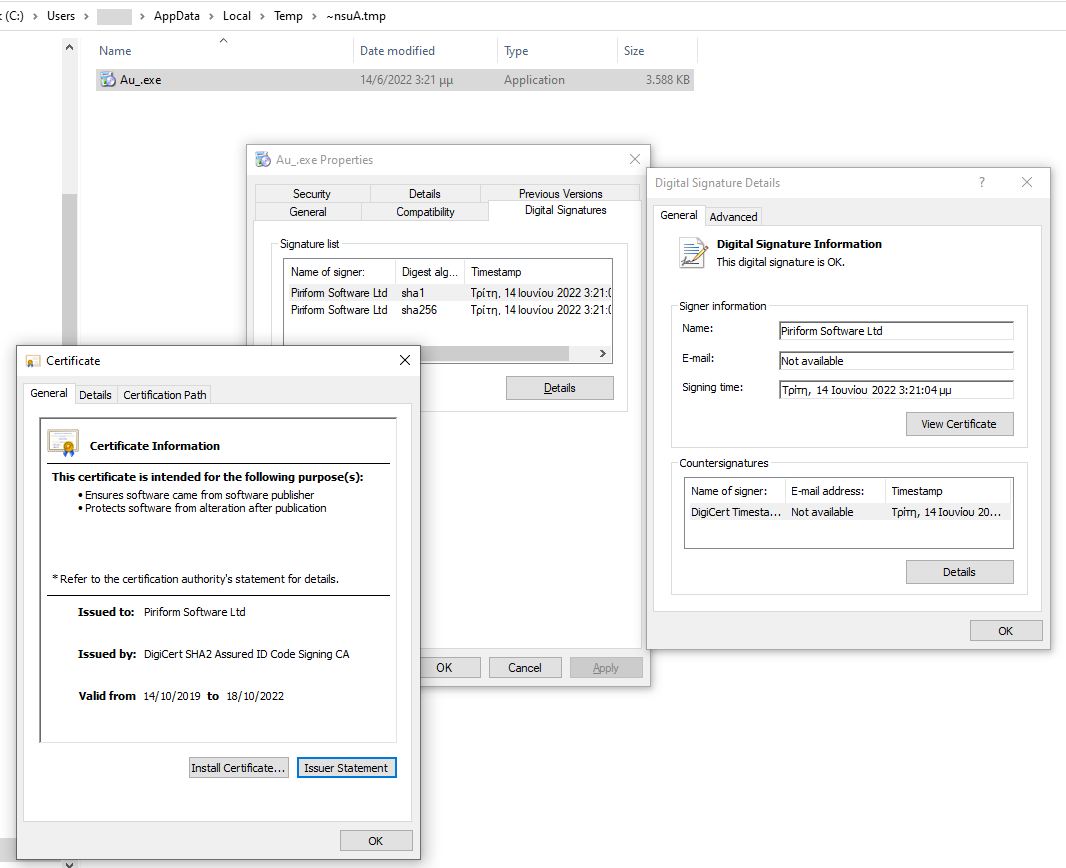Image resolution: width=1066 pixels, height=868 pixels.
Task: Click the Au_.exe icon in the Properties title bar
Action: pos(262,159)
